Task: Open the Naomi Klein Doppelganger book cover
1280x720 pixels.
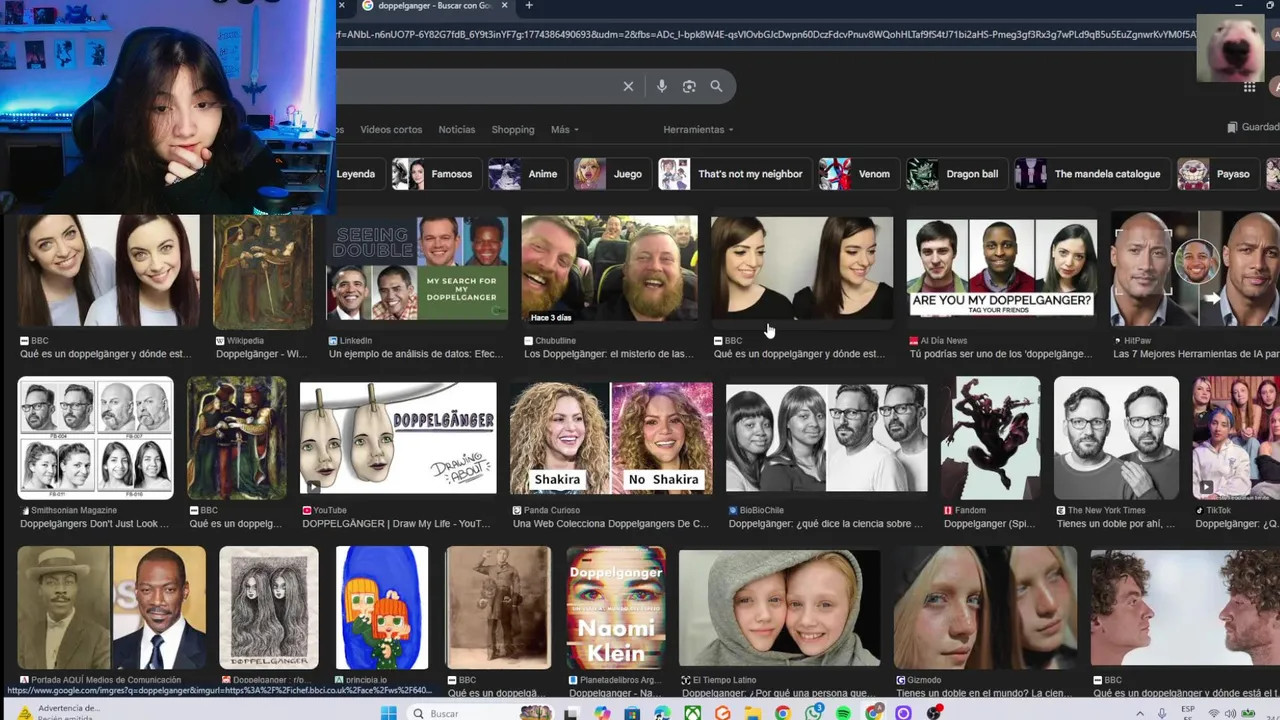Action: (616, 607)
